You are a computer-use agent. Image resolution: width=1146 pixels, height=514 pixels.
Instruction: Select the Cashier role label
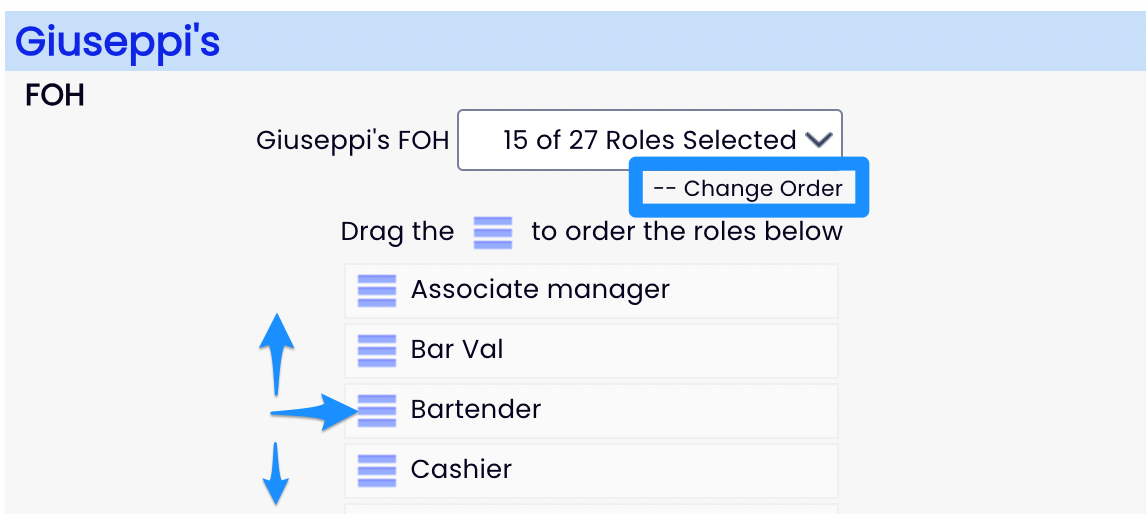point(461,469)
